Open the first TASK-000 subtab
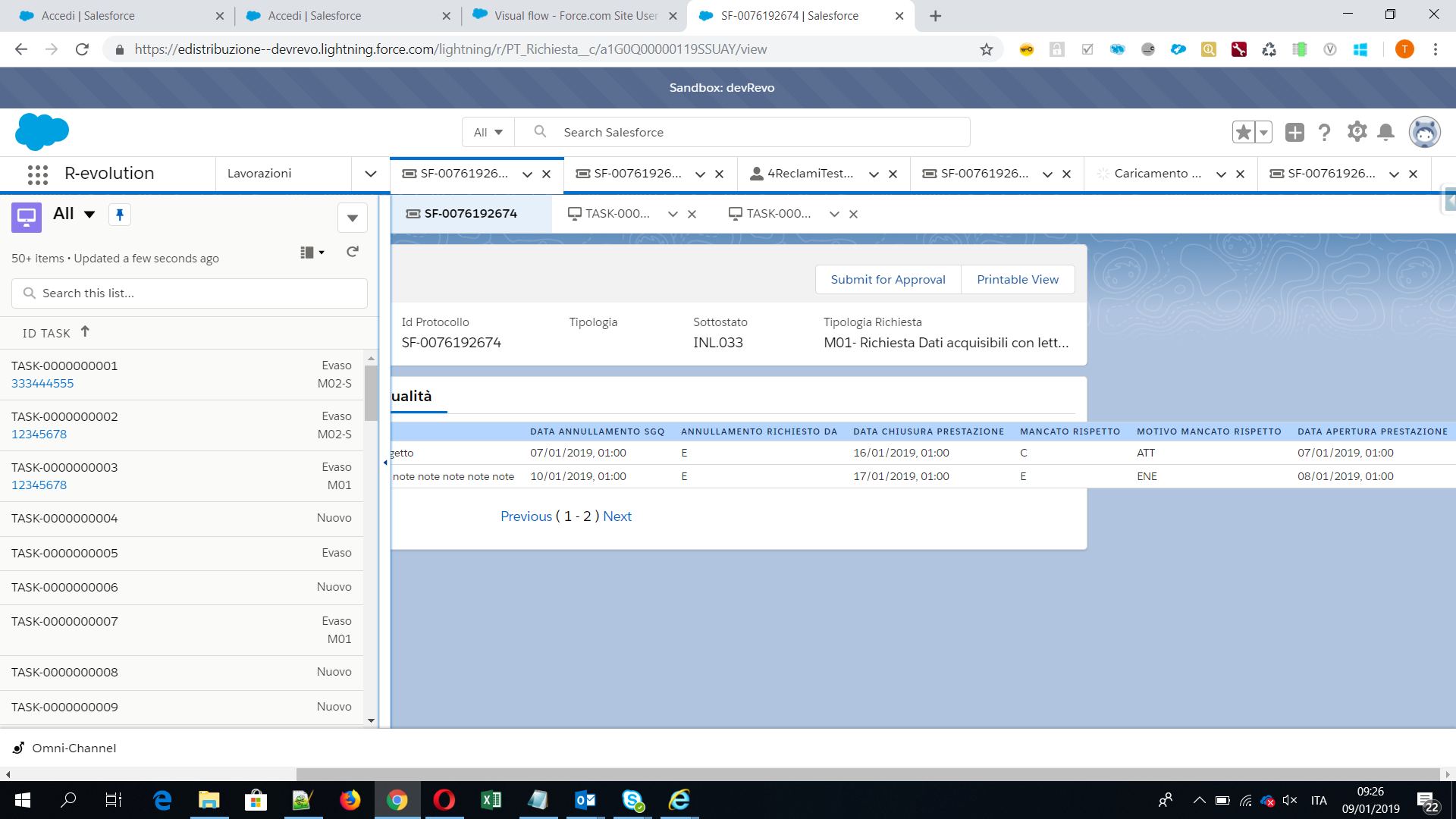1456x819 pixels. pos(616,214)
